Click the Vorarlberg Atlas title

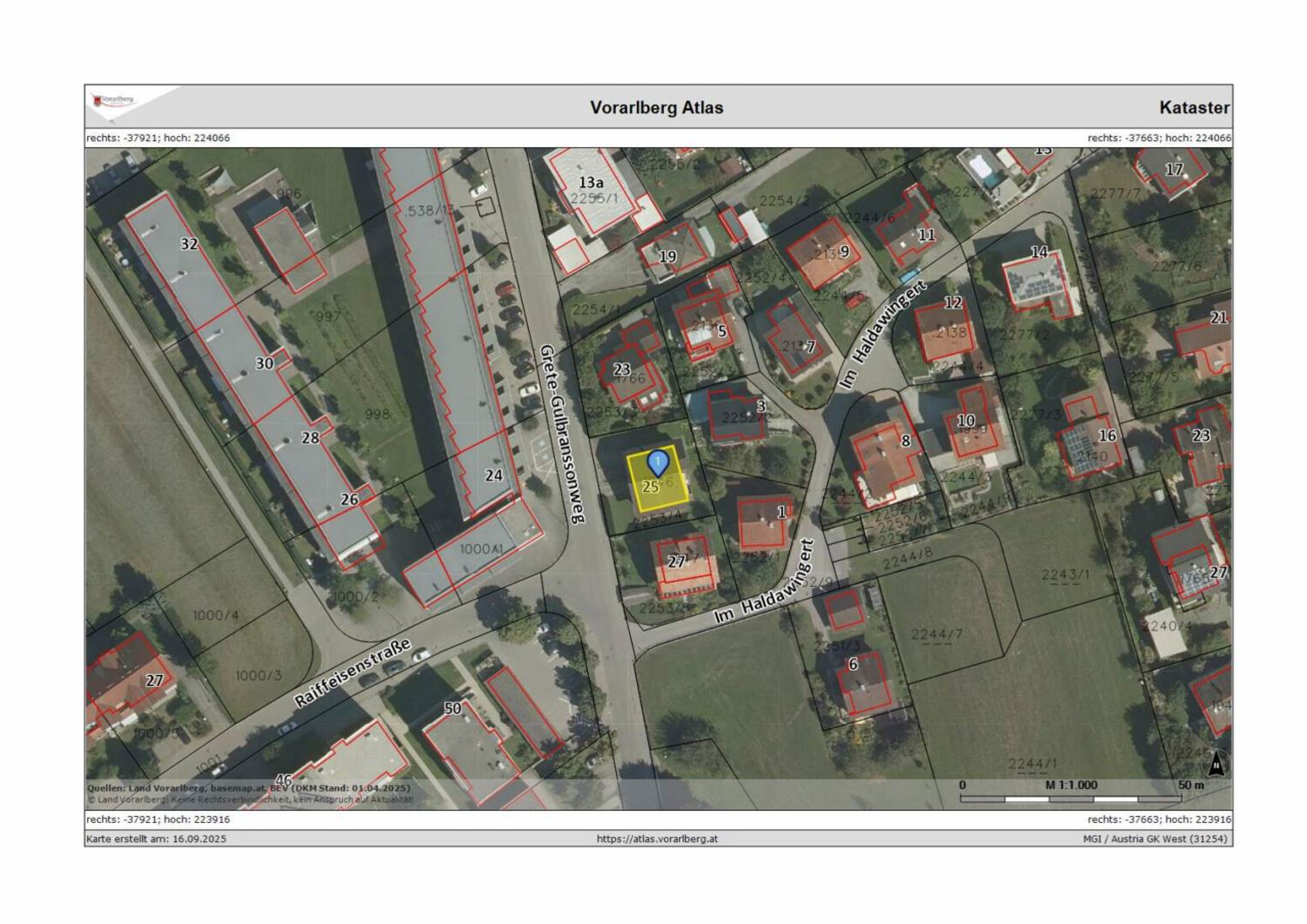(656, 108)
